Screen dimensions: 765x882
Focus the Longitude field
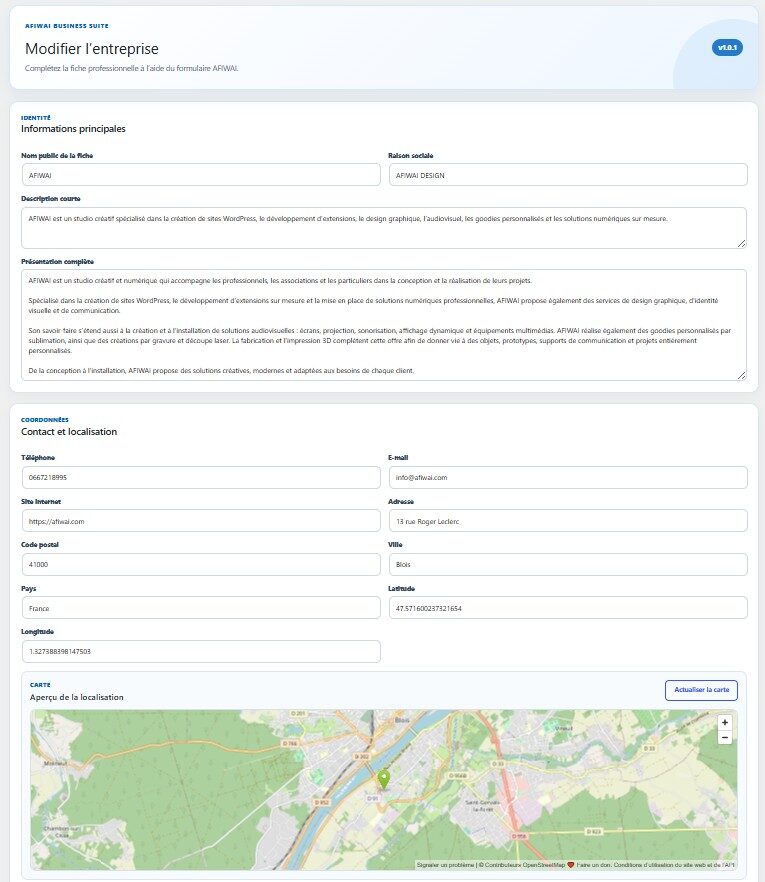point(201,651)
